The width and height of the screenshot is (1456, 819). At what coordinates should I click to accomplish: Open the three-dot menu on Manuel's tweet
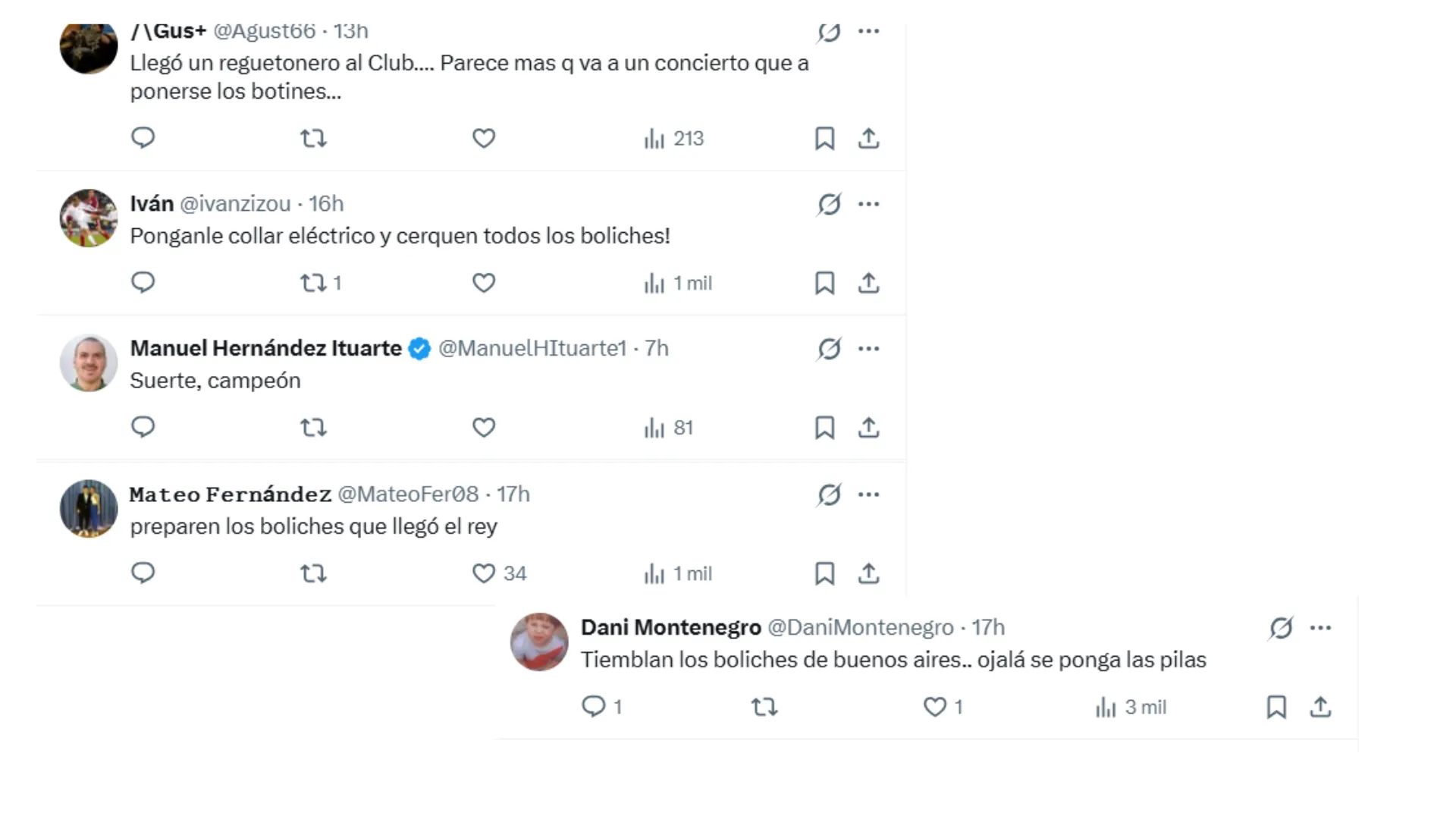(870, 349)
